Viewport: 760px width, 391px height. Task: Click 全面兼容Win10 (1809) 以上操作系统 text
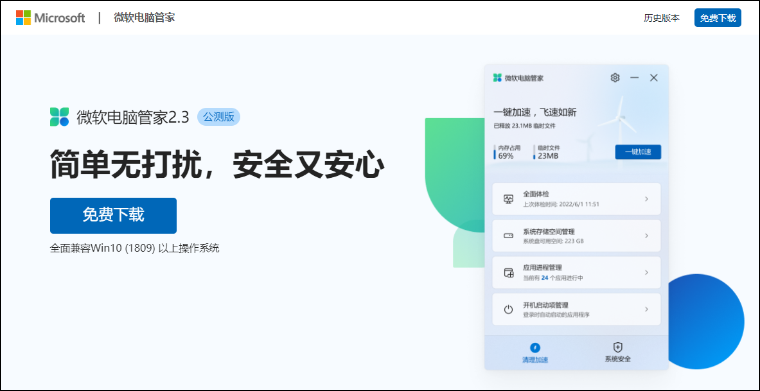134,248
